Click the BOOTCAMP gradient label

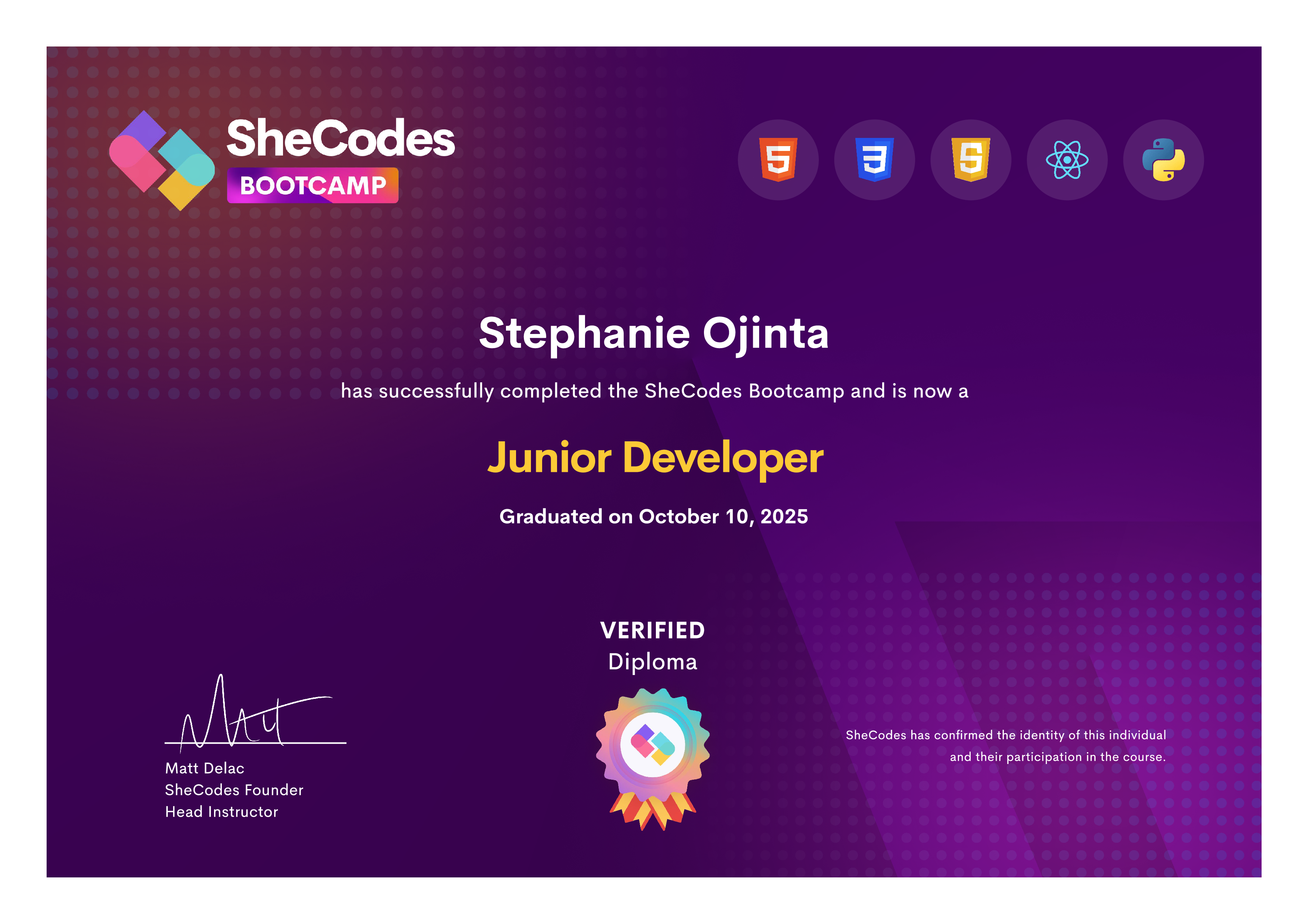[313, 186]
